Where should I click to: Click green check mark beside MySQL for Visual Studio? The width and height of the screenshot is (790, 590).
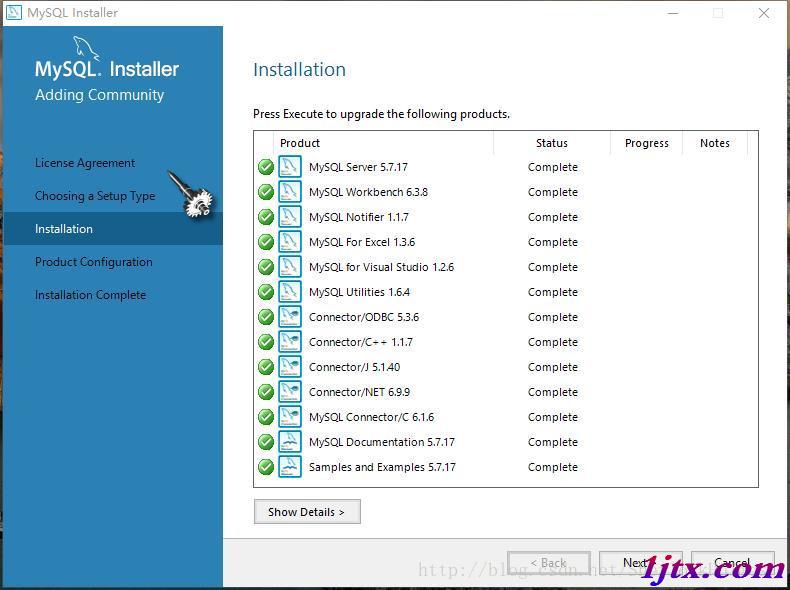pos(266,267)
